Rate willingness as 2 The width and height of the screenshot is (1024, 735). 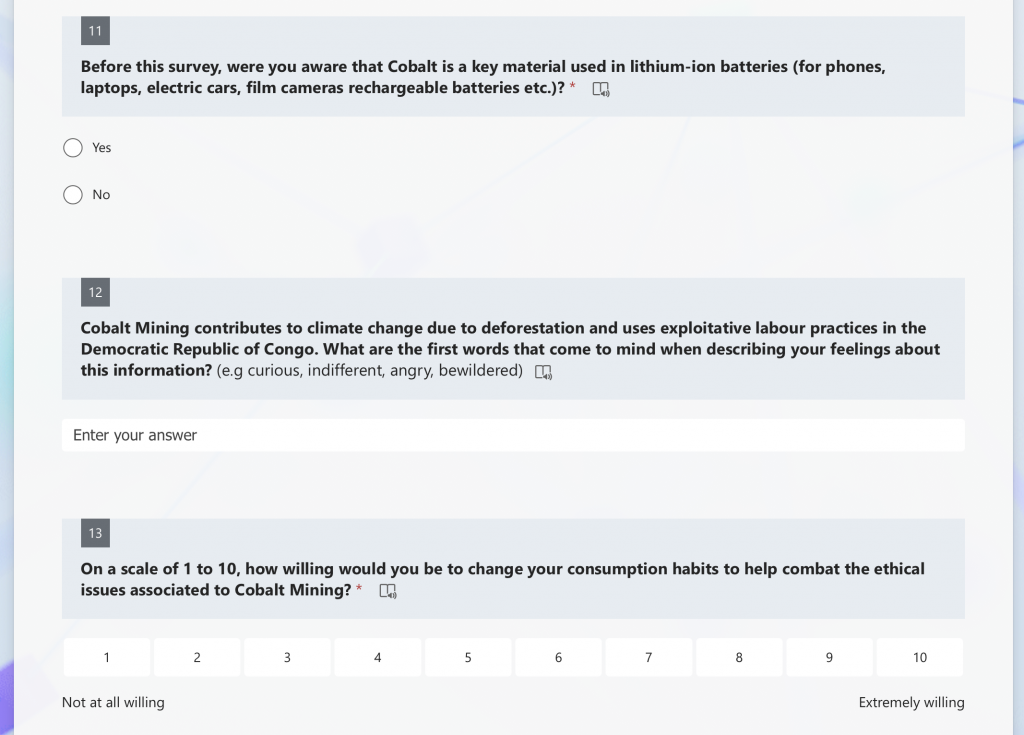[197, 657]
